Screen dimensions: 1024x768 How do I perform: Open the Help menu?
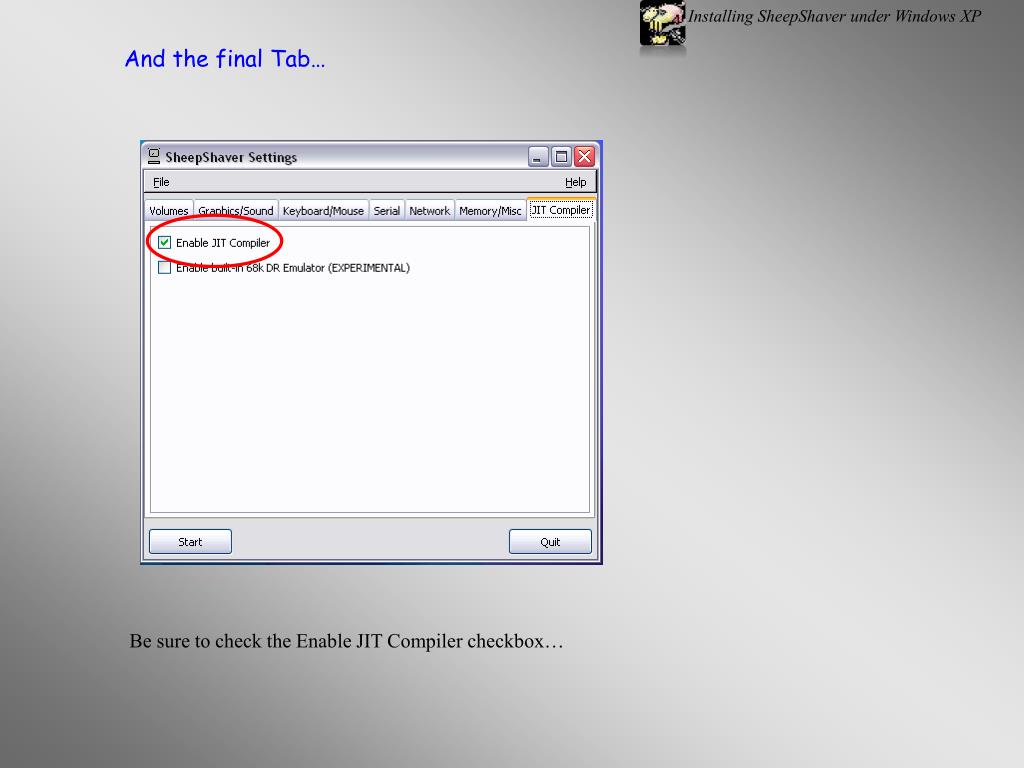coord(575,182)
